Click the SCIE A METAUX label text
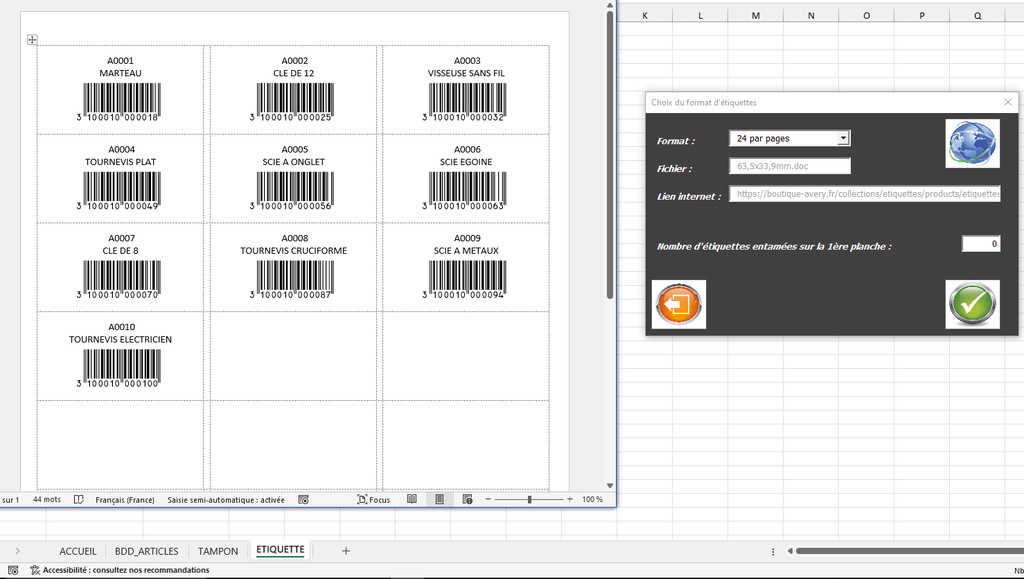Viewport: 1024px width, 579px height. click(466, 251)
